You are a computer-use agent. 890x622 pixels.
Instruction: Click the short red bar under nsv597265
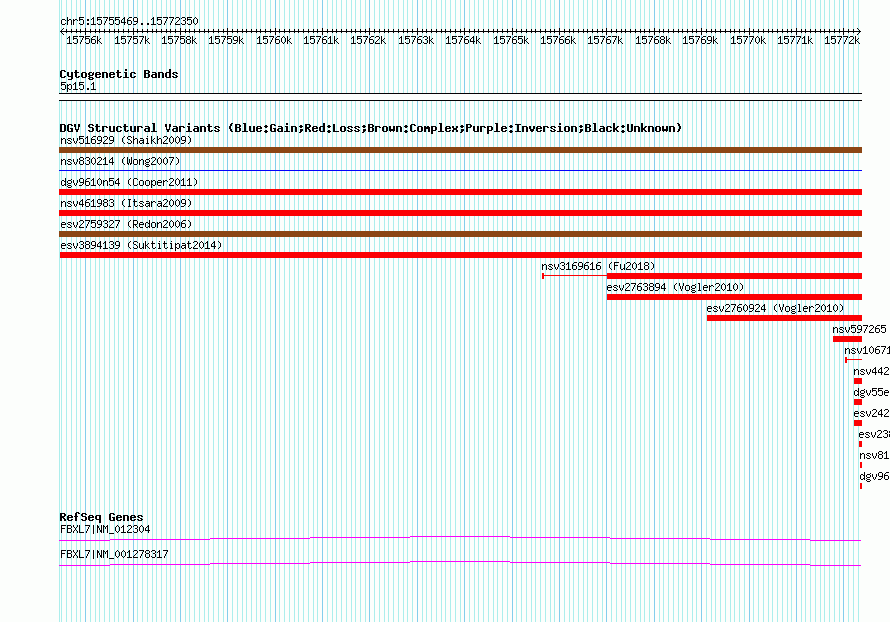(x=847, y=339)
